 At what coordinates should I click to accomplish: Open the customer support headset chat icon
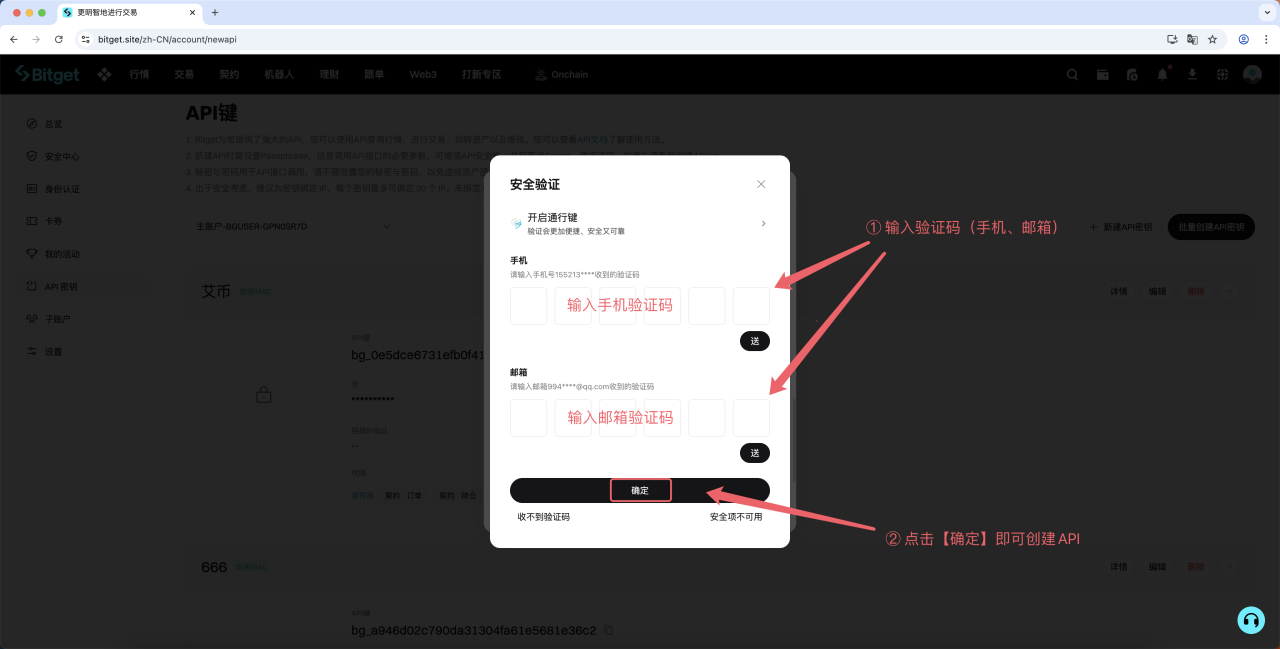click(x=1250, y=620)
